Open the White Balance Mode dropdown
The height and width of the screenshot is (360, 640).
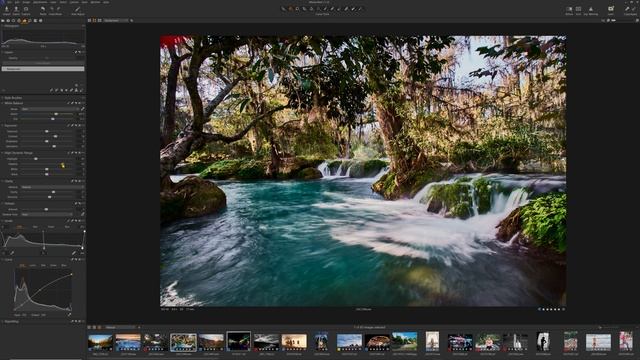point(50,109)
